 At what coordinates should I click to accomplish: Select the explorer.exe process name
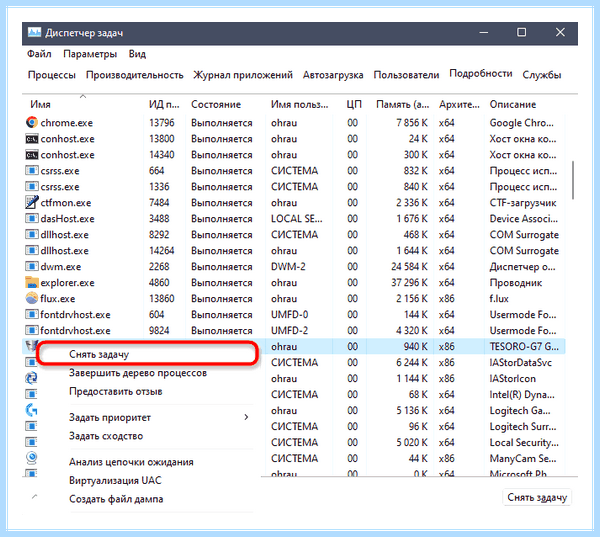67,283
